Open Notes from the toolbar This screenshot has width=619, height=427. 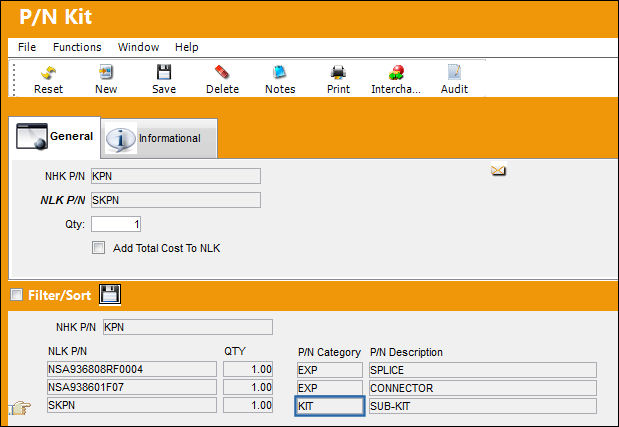coord(280,73)
